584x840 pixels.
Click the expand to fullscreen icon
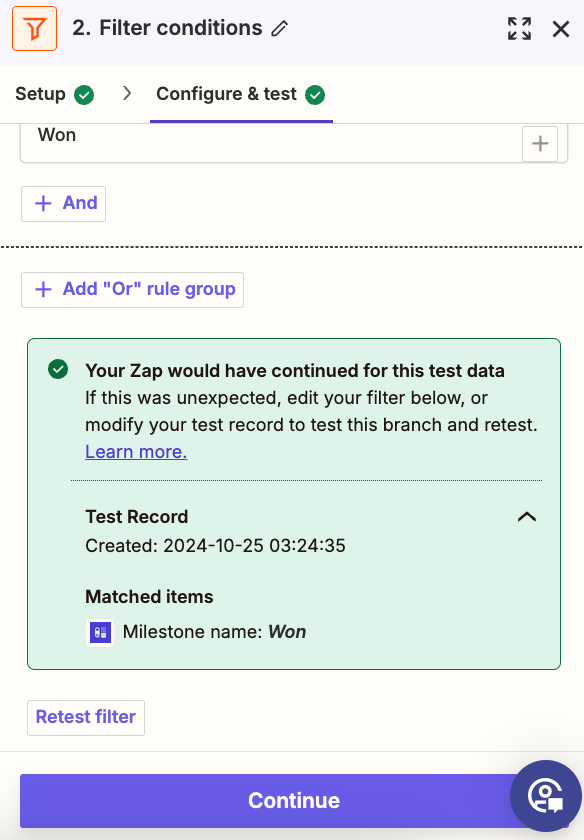pyautogui.click(x=519, y=29)
